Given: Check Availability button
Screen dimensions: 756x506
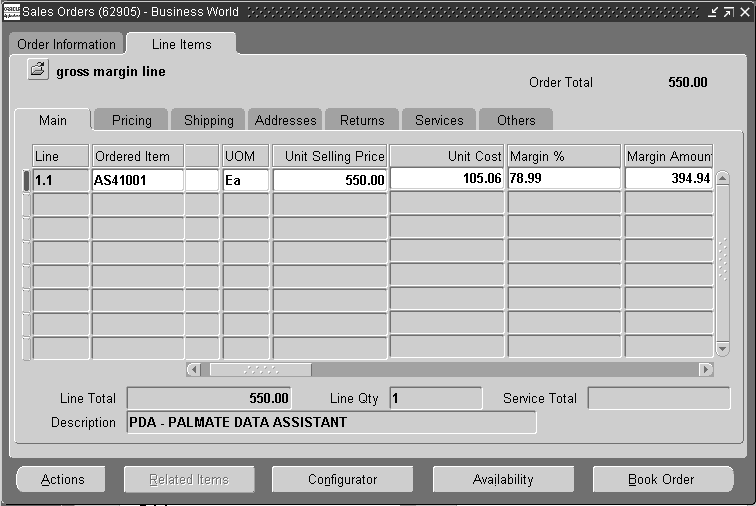Looking at the screenshot, I should 503,479.
